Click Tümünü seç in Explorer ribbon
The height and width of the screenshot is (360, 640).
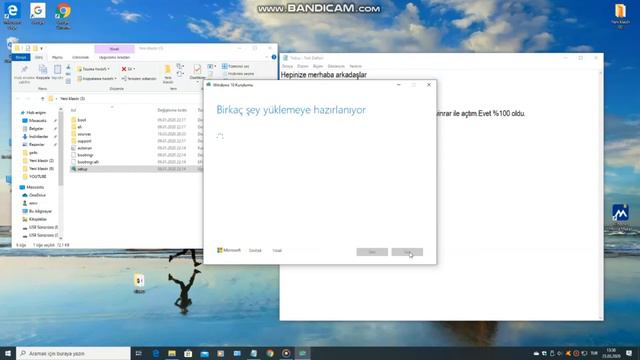[x=236, y=66]
